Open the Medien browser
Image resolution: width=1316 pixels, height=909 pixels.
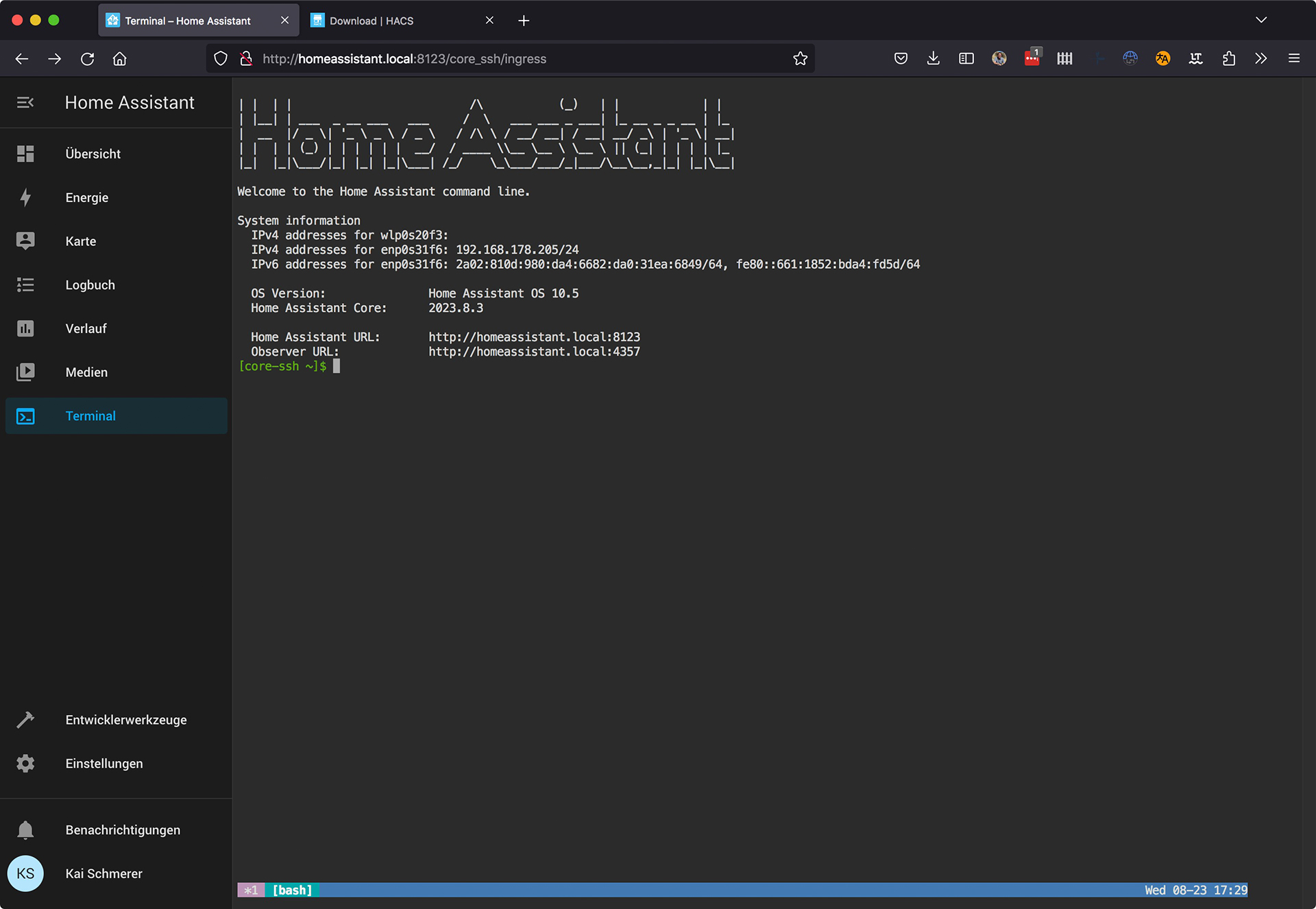86,372
